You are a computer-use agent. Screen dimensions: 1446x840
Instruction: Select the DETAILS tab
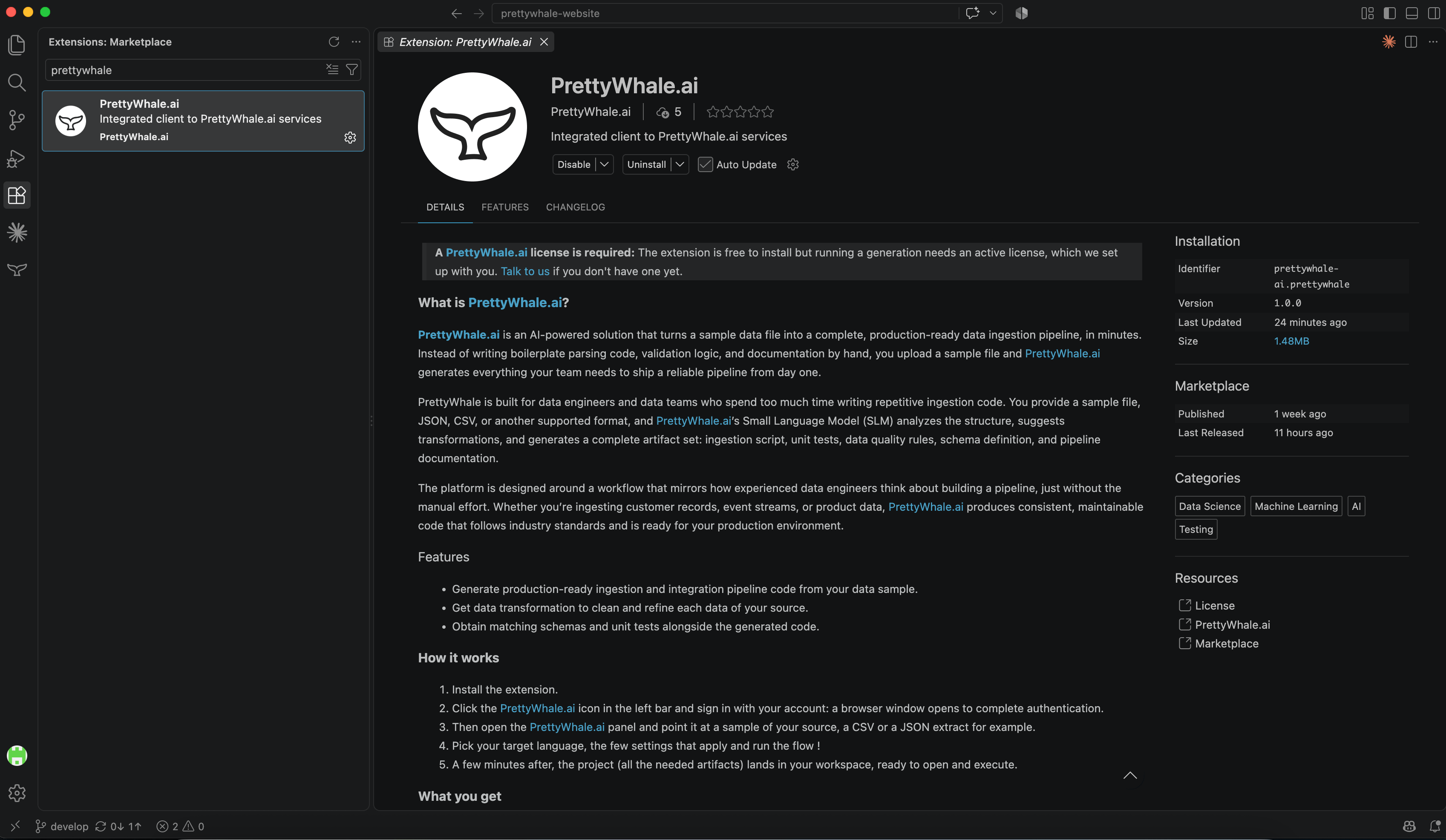tap(445, 207)
